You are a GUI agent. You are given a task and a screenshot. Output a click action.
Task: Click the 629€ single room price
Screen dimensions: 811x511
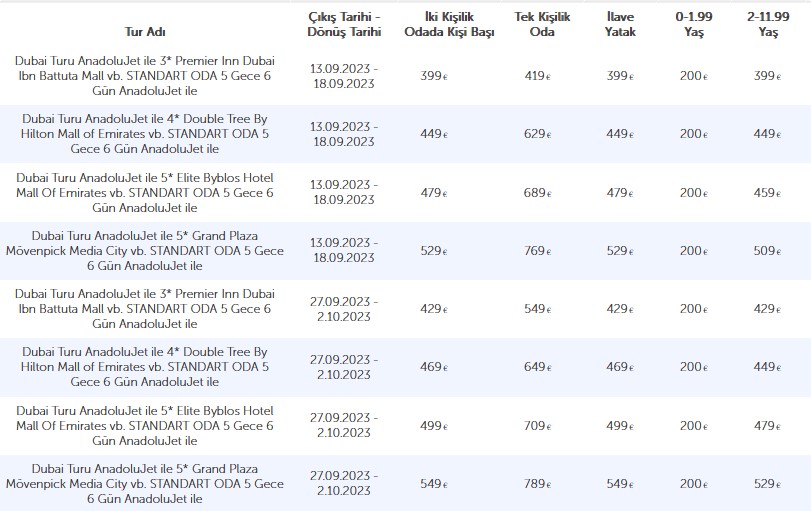(536, 134)
